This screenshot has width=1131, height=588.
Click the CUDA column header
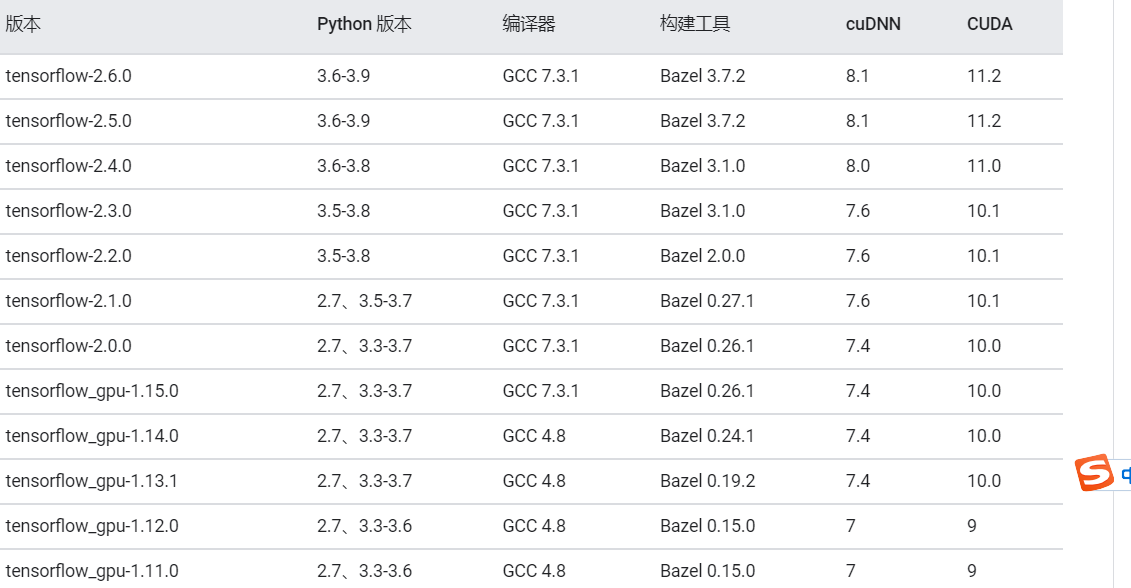click(990, 24)
